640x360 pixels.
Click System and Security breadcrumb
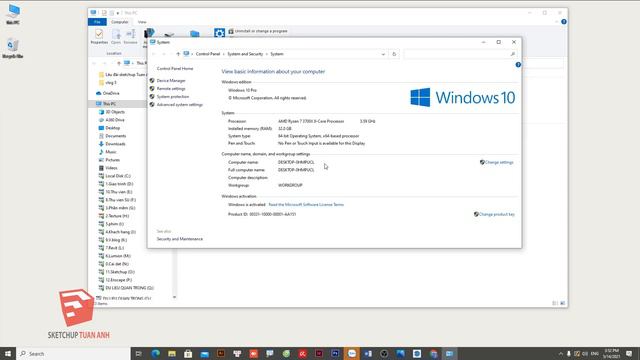click(x=245, y=54)
